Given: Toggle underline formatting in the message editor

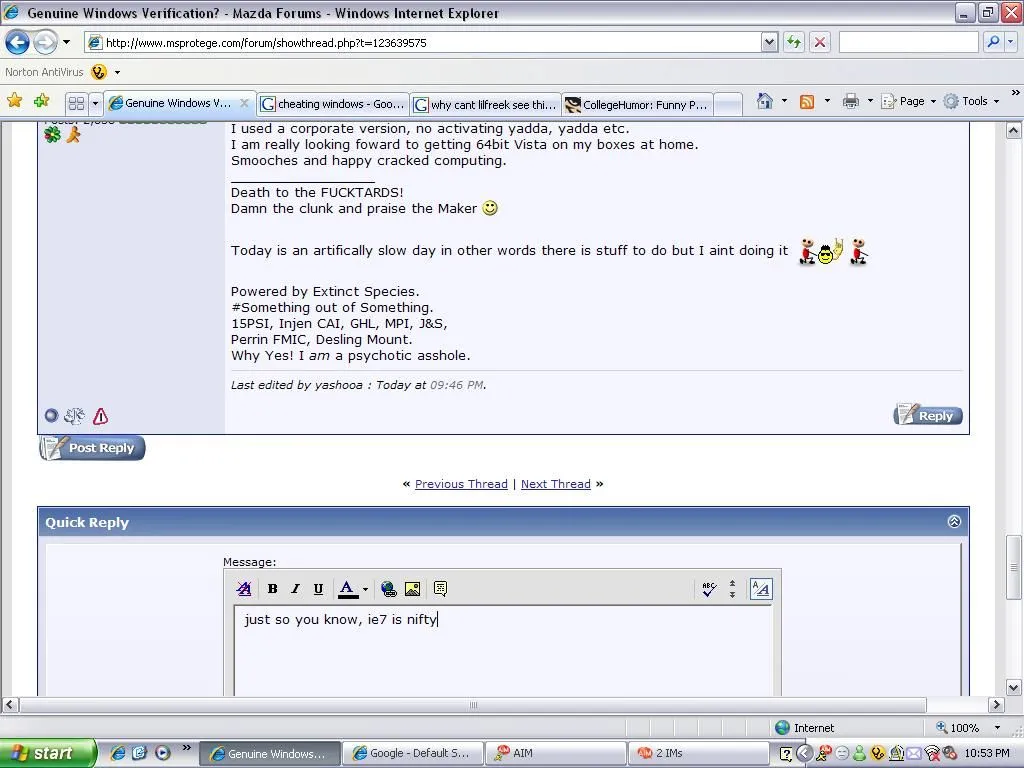Looking at the screenshot, I should point(318,588).
